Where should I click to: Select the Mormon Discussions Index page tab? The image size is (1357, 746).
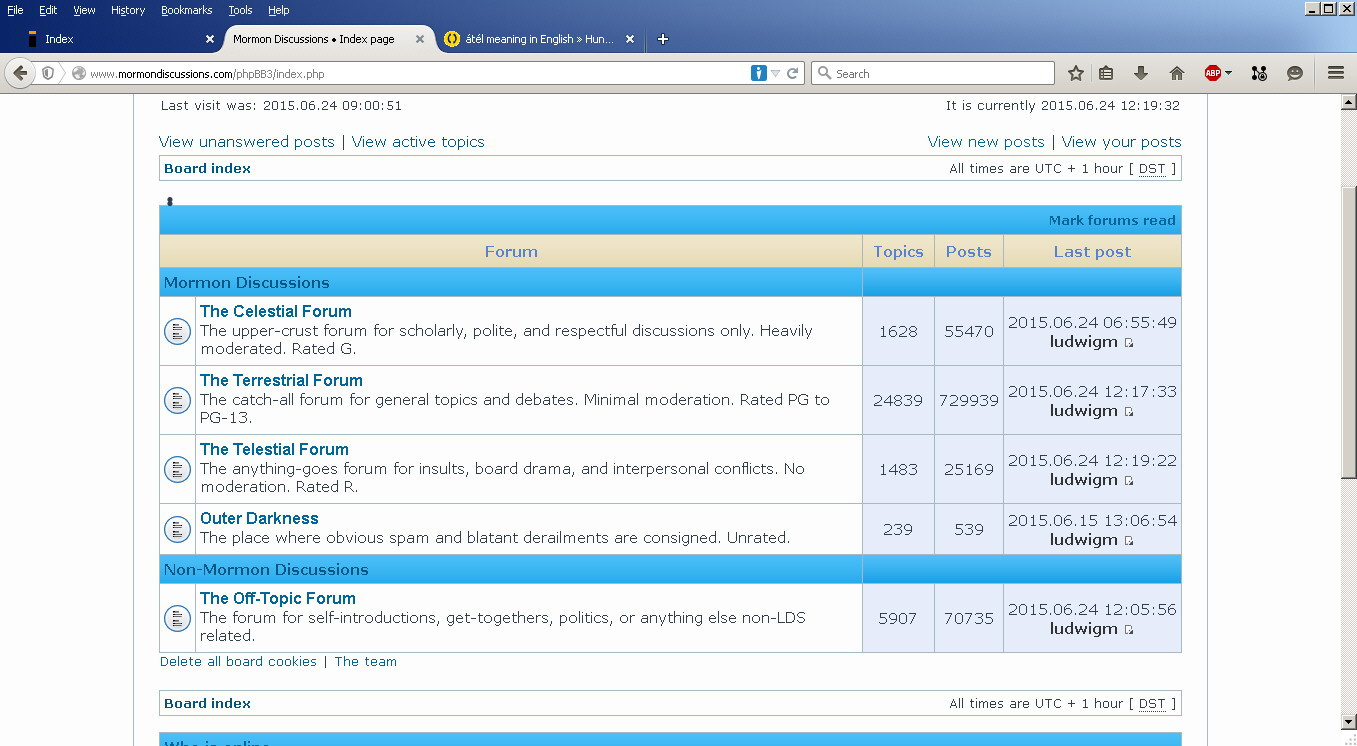click(326, 39)
